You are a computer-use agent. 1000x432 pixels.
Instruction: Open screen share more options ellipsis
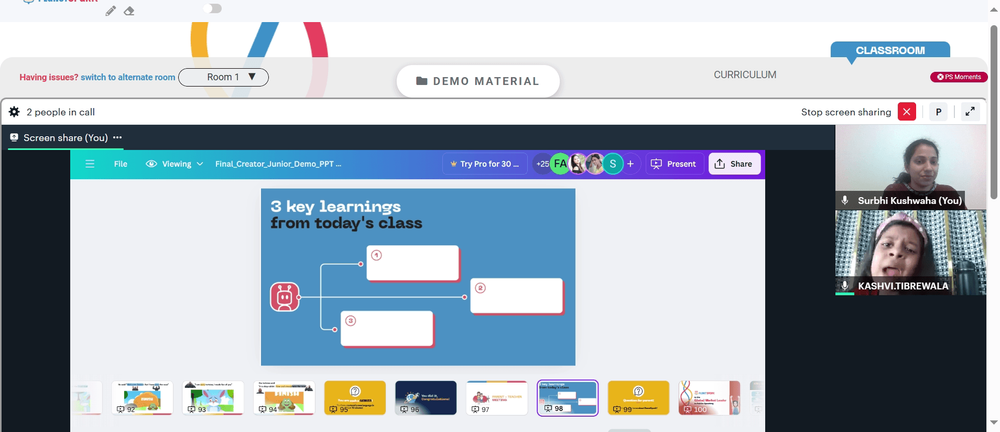coord(117,138)
